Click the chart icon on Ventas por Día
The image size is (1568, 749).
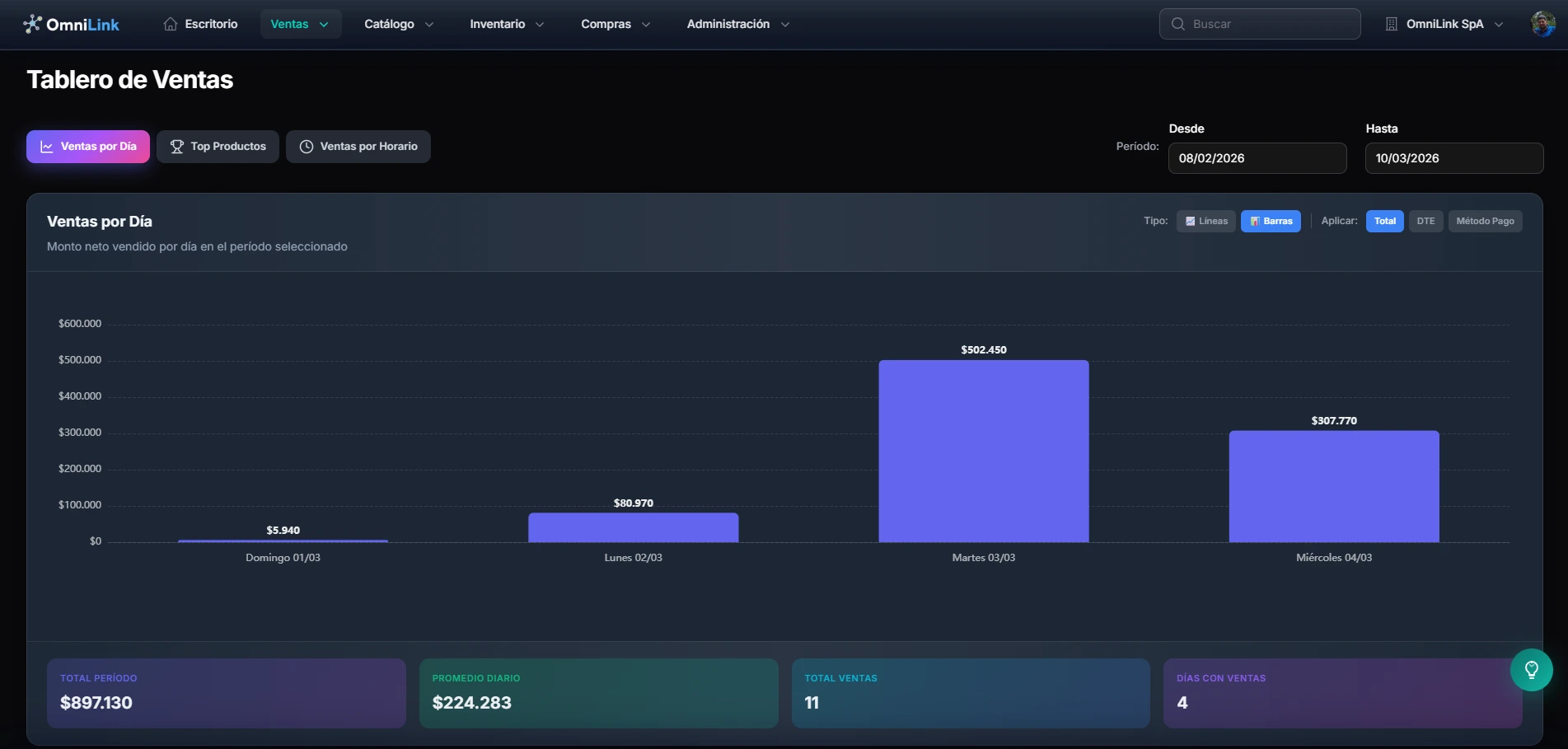pos(47,147)
